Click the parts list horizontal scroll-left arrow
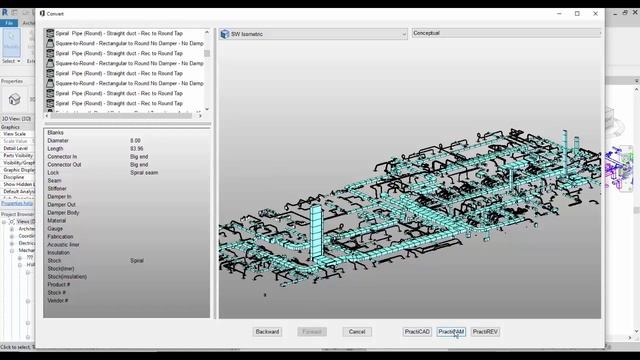This screenshot has width=640, height=360. (x=47, y=116)
